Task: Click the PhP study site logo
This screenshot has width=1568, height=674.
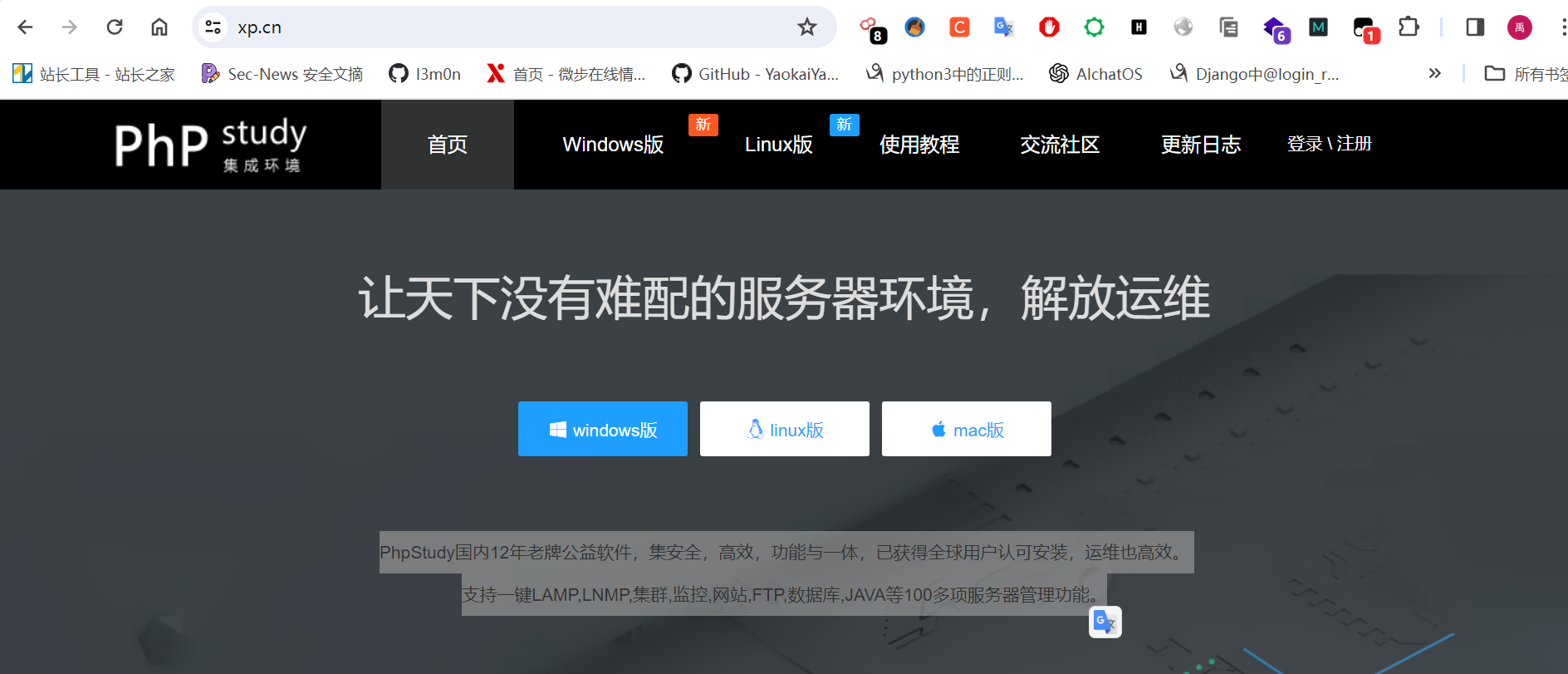Action: [211, 145]
